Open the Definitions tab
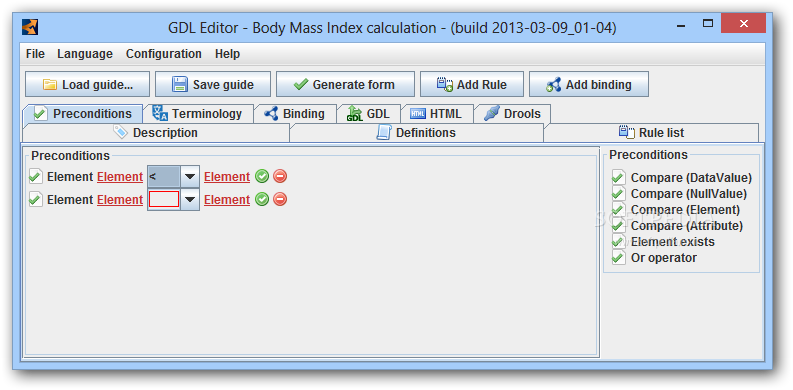Viewport: 793px width, 390px height. (x=416, y=133)
